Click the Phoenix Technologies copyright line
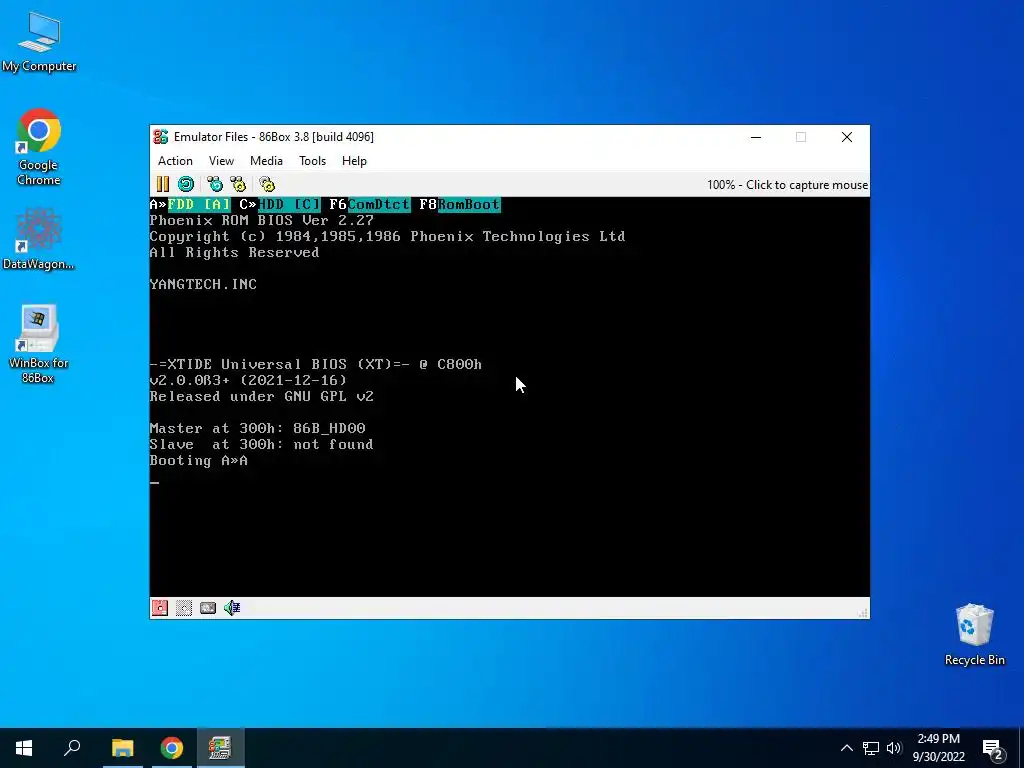The image size is (1024, 768). [x=387, y=236]
